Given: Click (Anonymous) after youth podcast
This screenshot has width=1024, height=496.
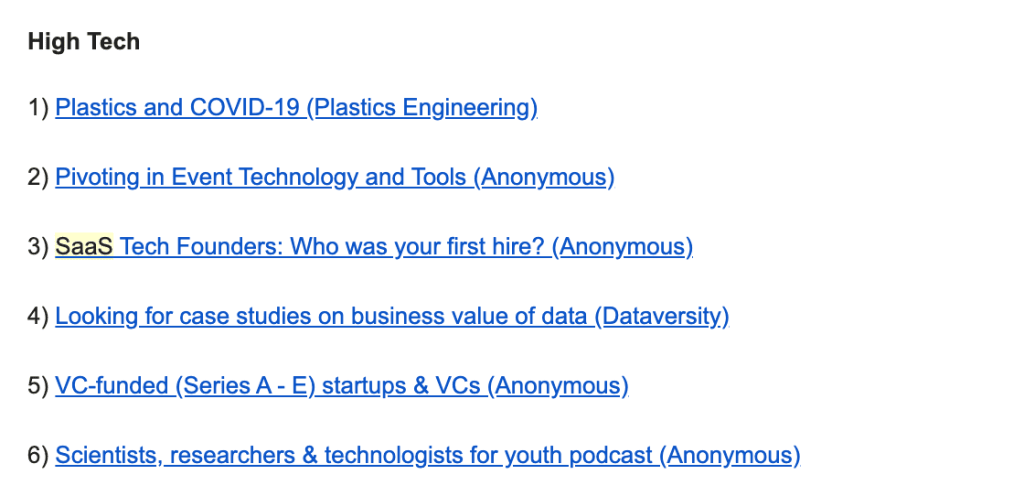Looking at the screenshot, I should (729, 455).
